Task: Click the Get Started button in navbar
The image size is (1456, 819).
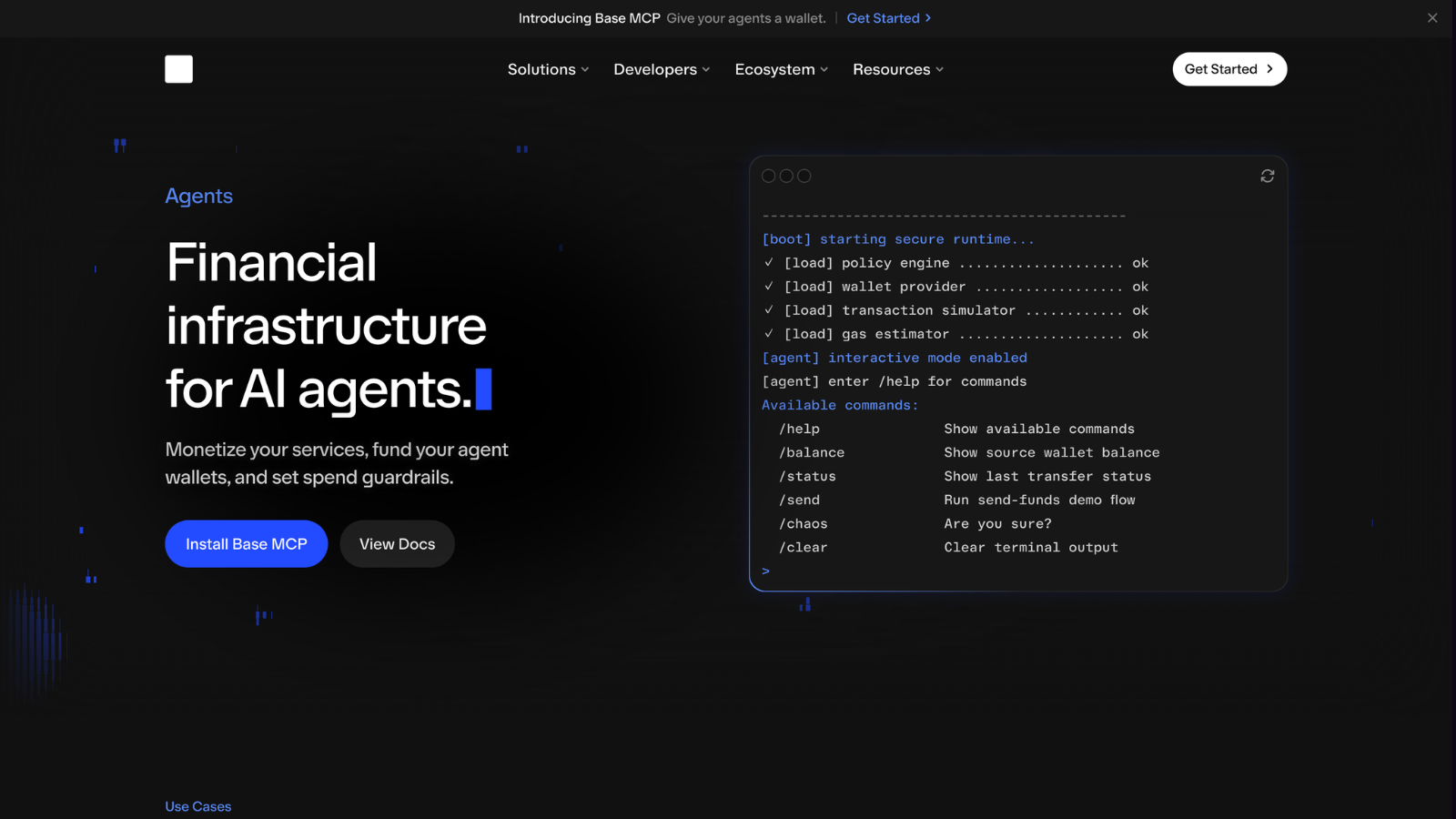Action: point(1229,69)
